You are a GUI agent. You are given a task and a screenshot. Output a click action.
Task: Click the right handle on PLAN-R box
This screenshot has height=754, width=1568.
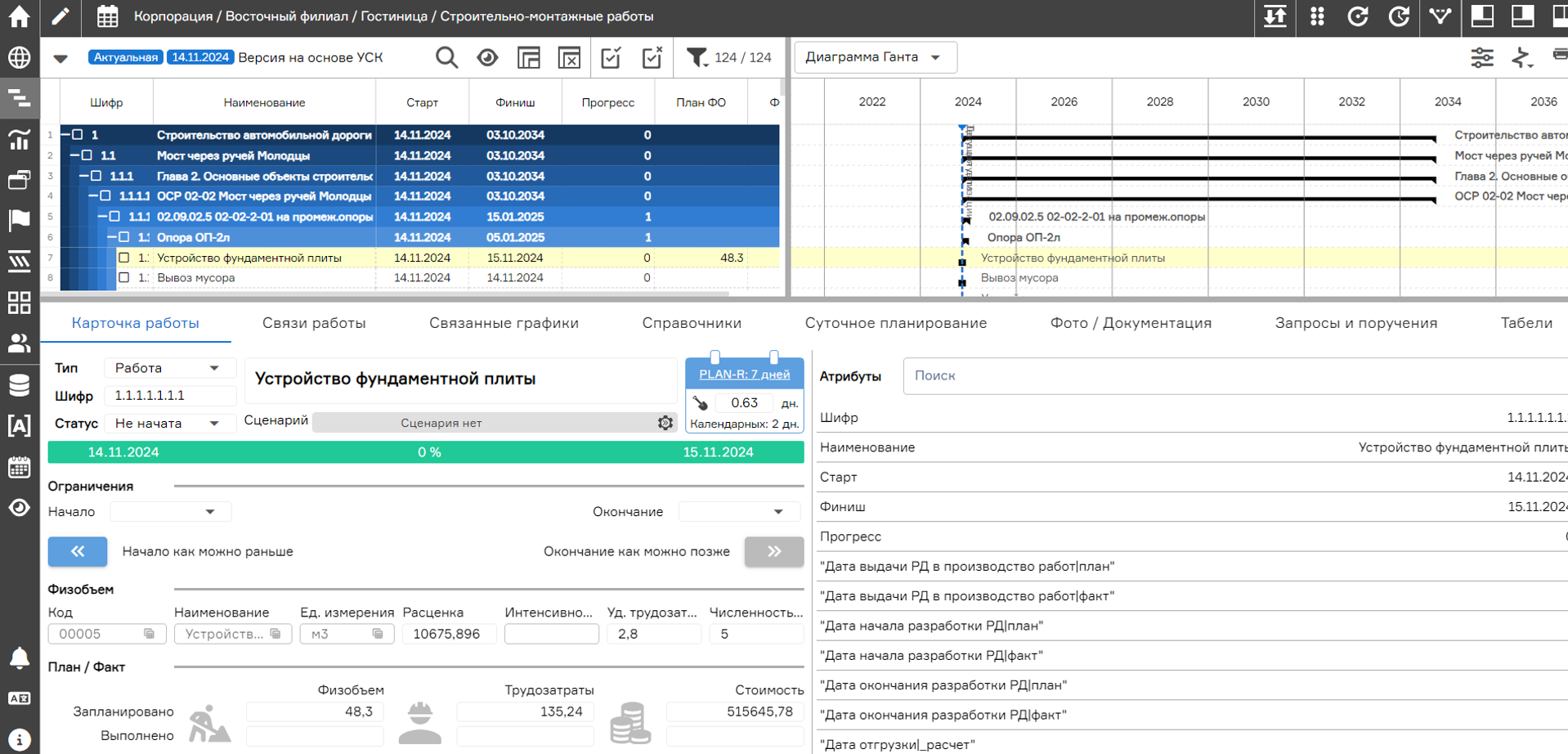tap(773, 357)
